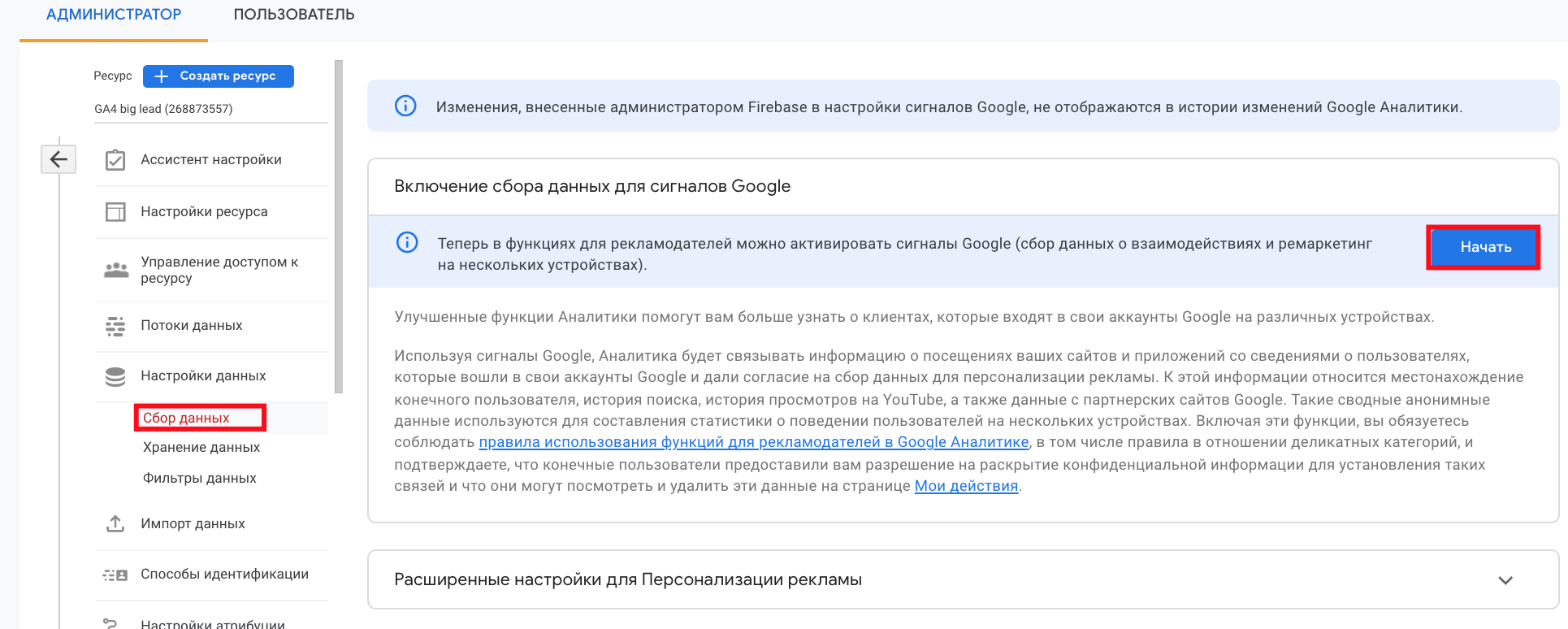Screen dimensions: 1568x629
Task: Click the Импорт данных upload icon
Action: point(115,524)
